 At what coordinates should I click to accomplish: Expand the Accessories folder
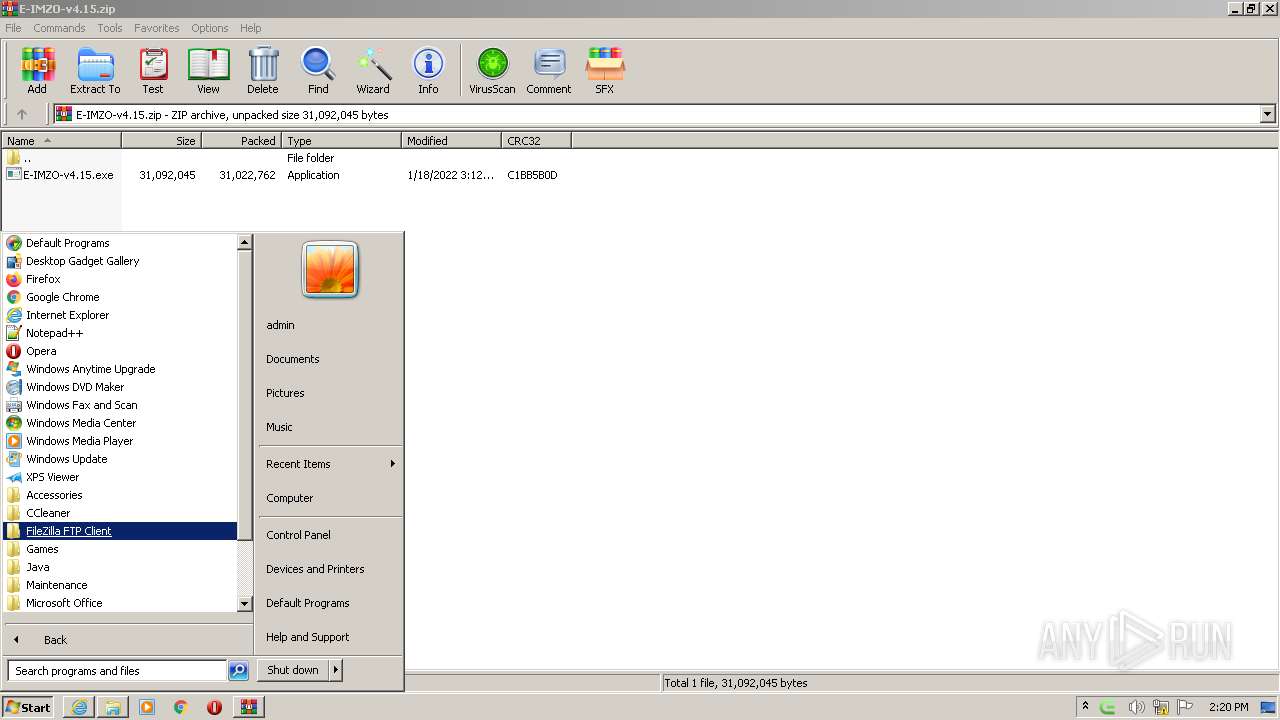120,495
